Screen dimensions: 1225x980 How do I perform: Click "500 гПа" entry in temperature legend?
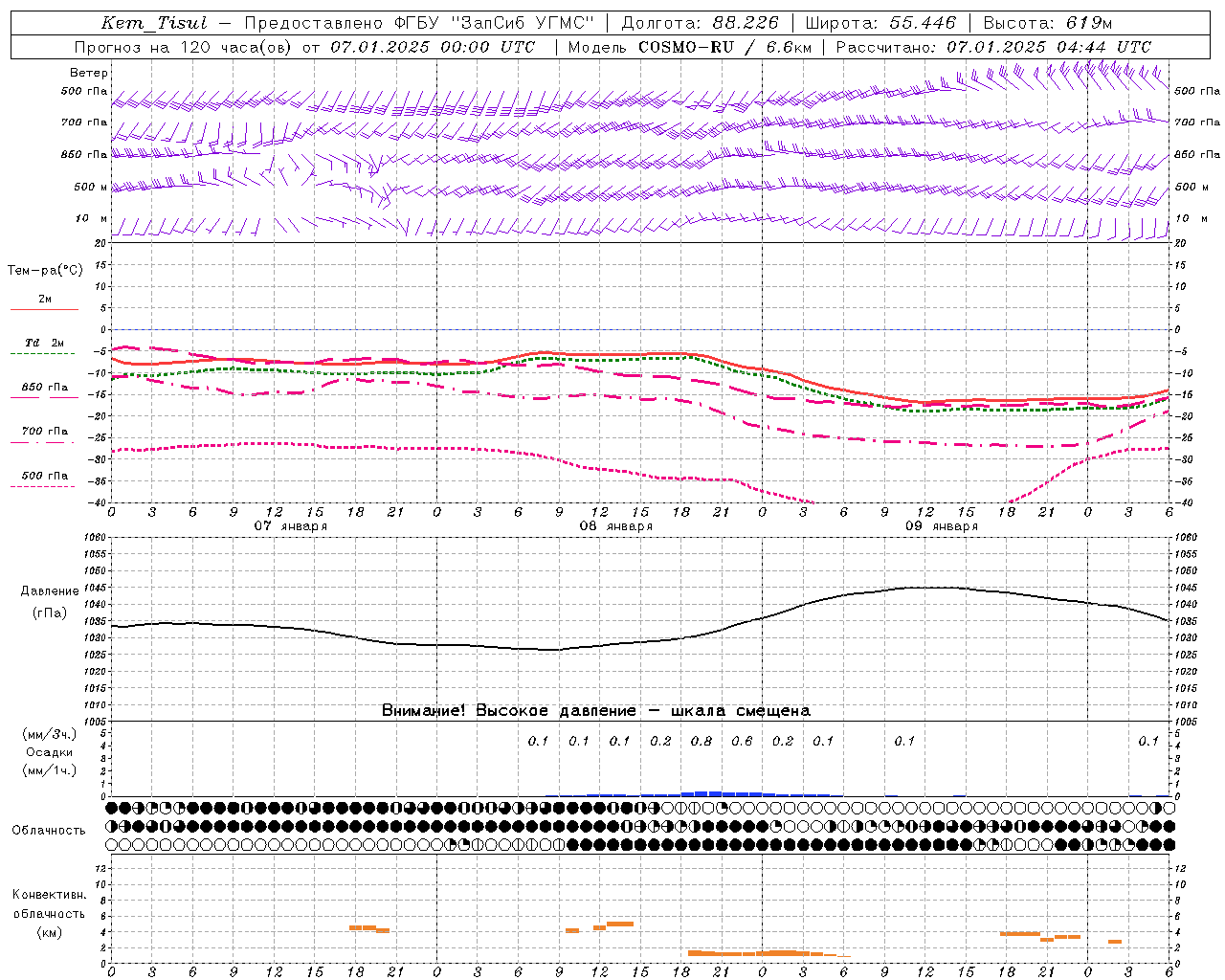pos(45,476)
